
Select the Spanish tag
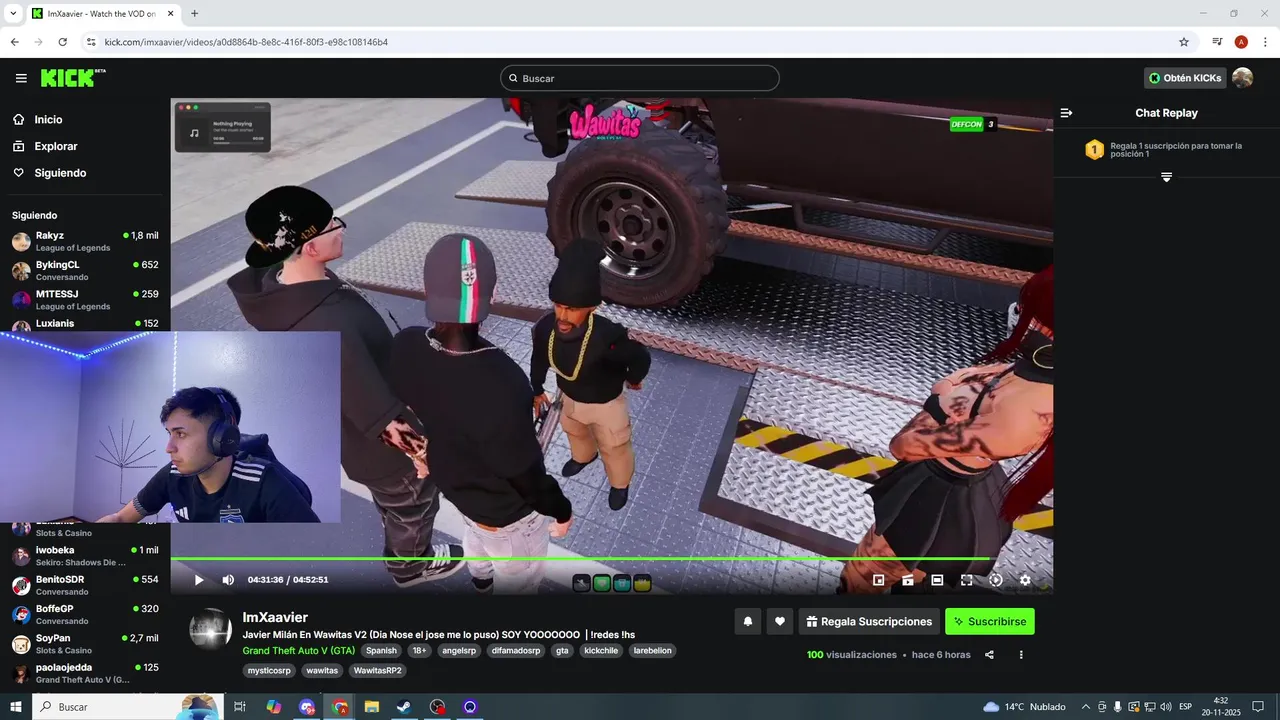pos(381,650)
